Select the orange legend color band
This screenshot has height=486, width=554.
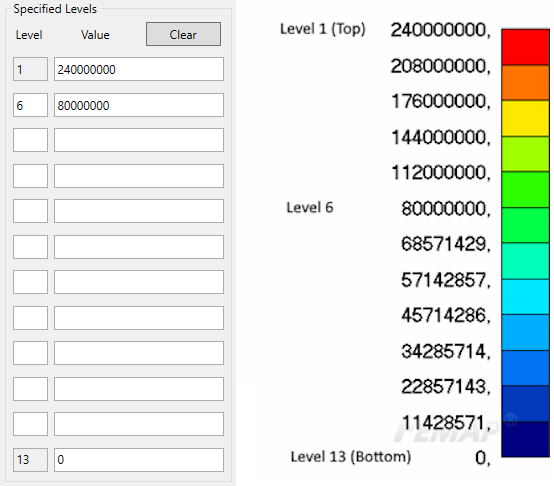[x=525, y=83]
